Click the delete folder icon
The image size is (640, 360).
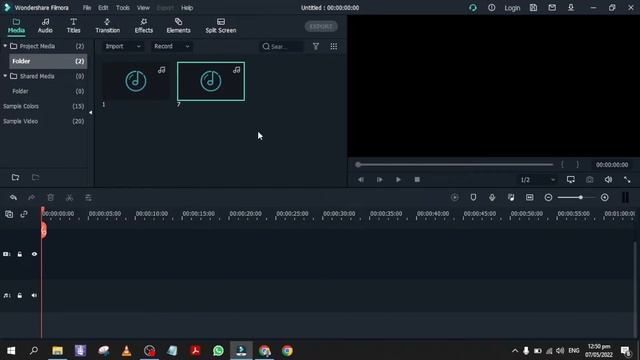[x=36, y=177]
